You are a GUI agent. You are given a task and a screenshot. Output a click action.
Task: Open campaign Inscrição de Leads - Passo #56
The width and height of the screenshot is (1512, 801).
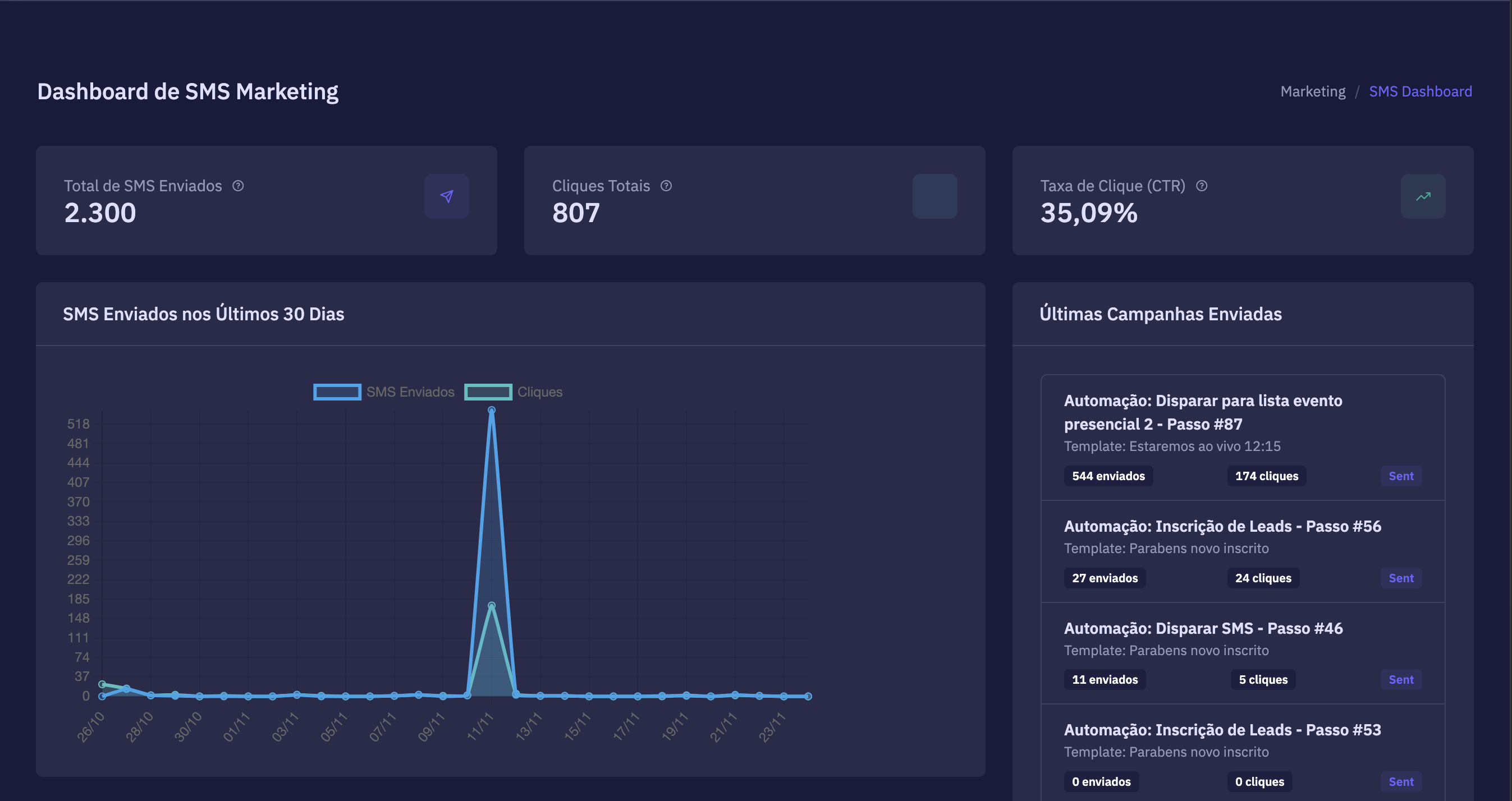pyautogui.click(x=1222, y=526)
